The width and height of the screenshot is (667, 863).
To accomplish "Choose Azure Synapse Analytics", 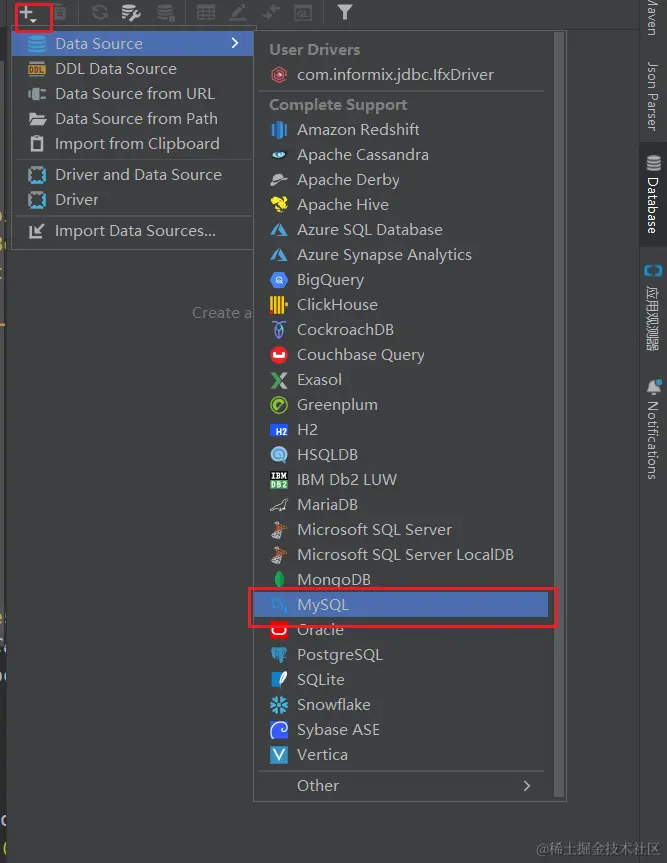I will 401,255.
